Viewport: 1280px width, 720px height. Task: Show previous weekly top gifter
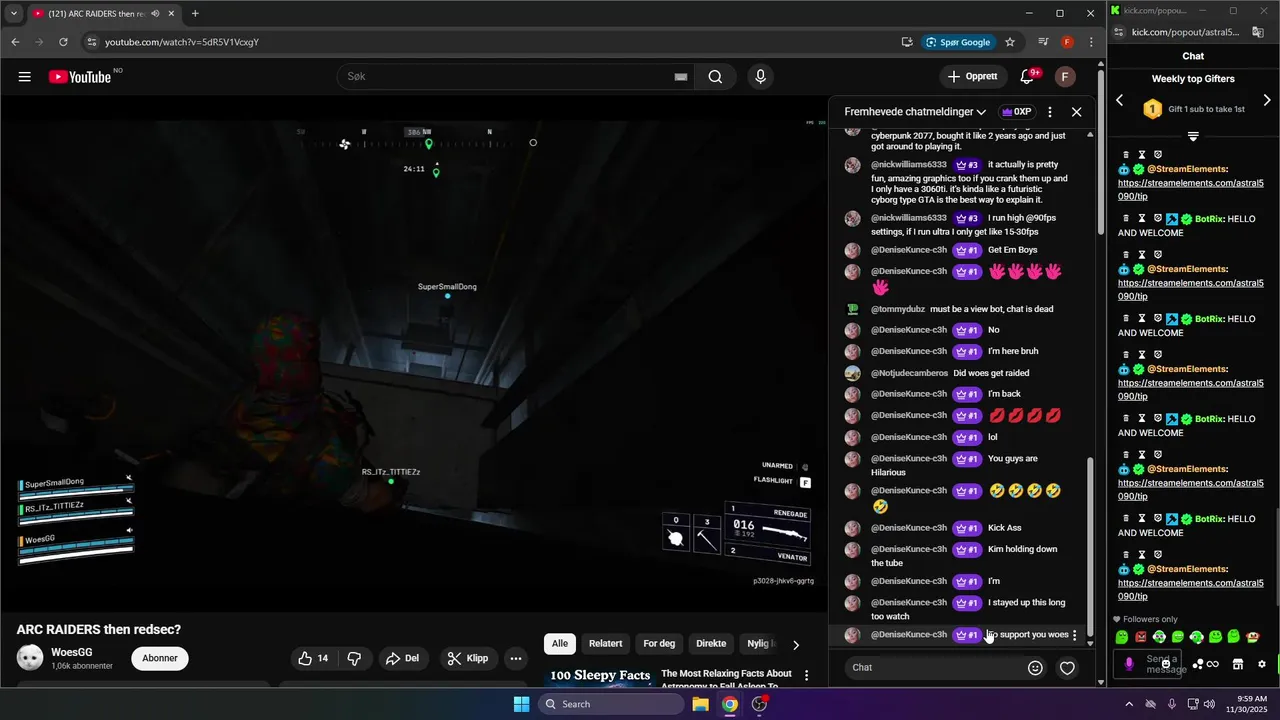pyautogui.click(x=1120, y=100)
